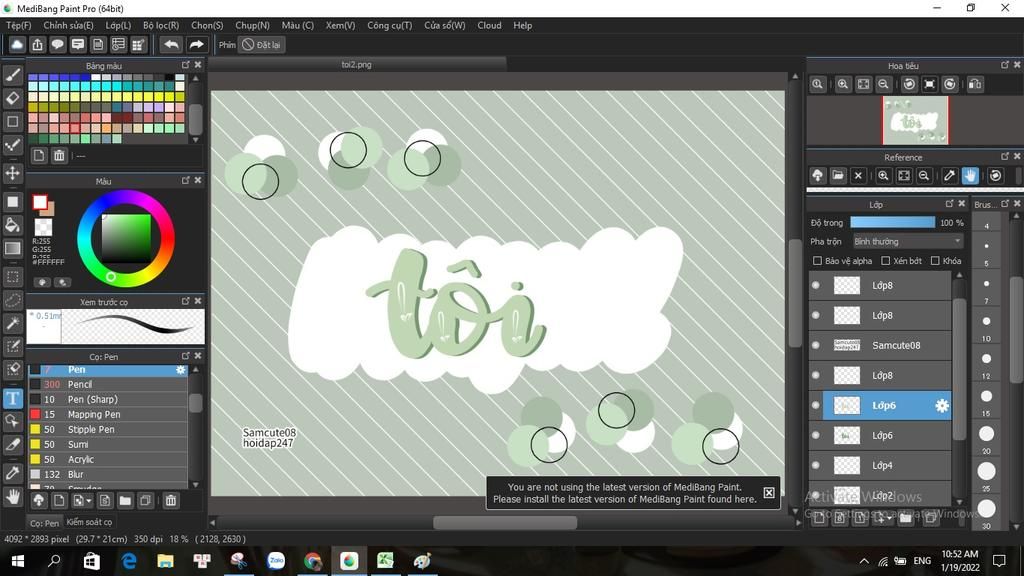Undock the Xem trước cọ panel
The width and height of the screenshot is (1024, 576).
(x=185, y=301)
